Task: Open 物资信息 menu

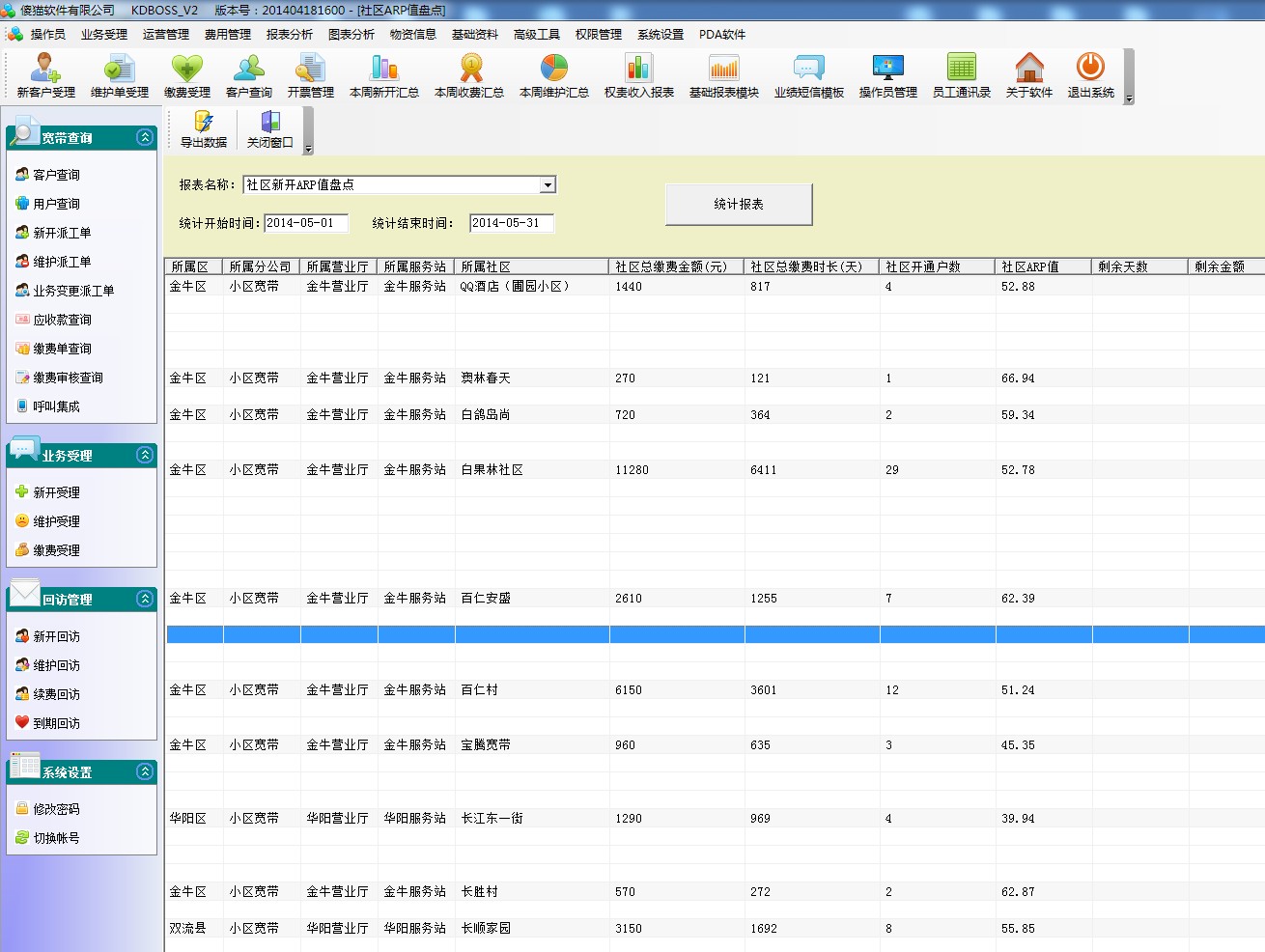Action: tap(413, 34)
